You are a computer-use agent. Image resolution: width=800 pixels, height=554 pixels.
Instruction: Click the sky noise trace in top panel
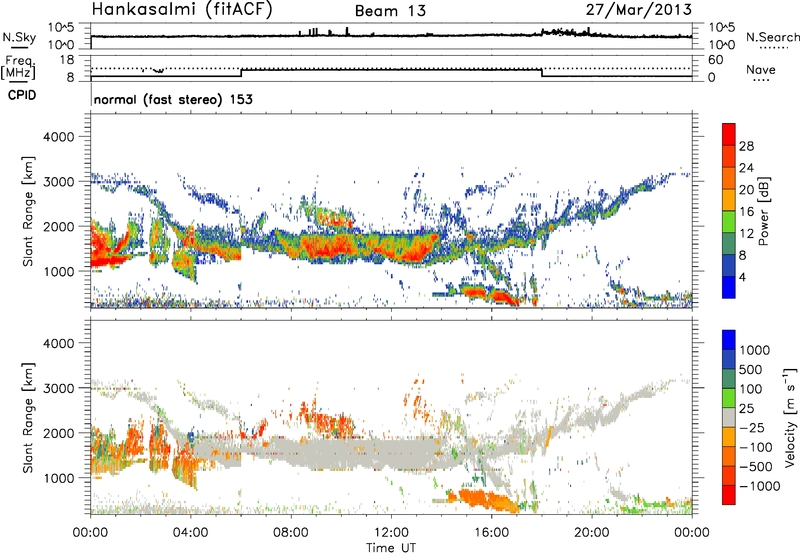[391, 36]
